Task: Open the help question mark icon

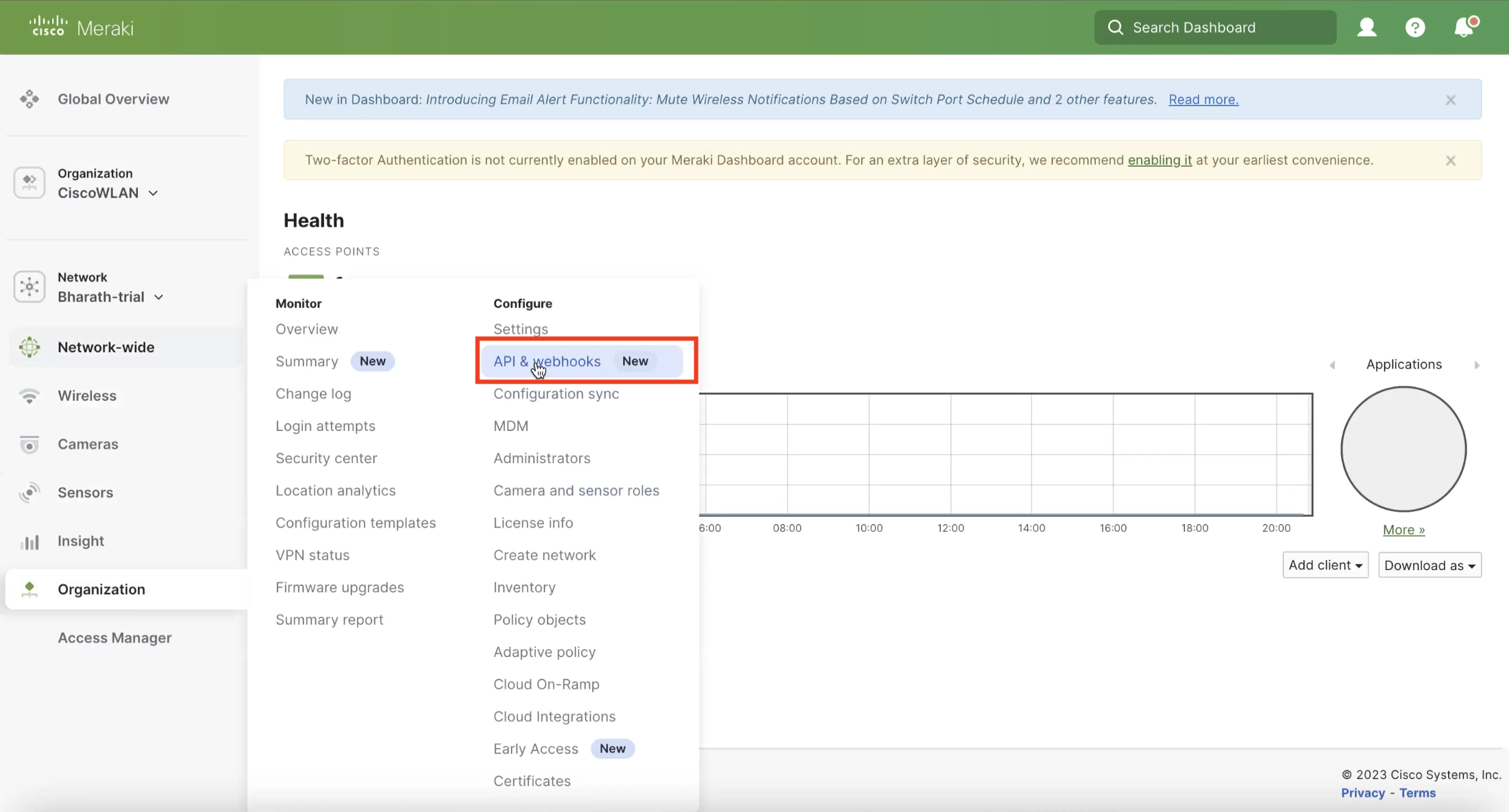Action: tap(1415, 27)
